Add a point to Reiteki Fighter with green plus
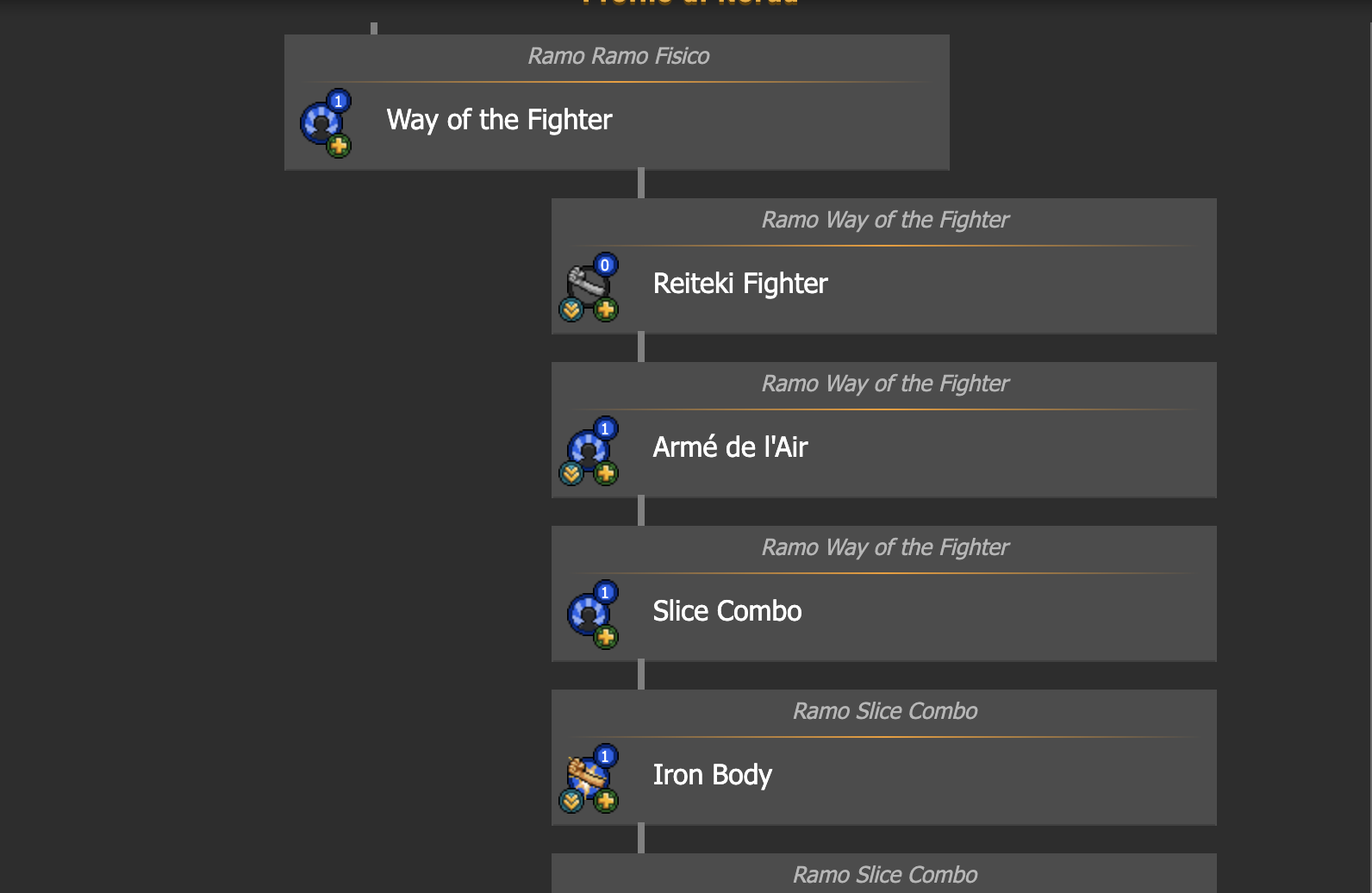Image resolution: width=1372 pixels, height=893 pixels. coord(606,309)
